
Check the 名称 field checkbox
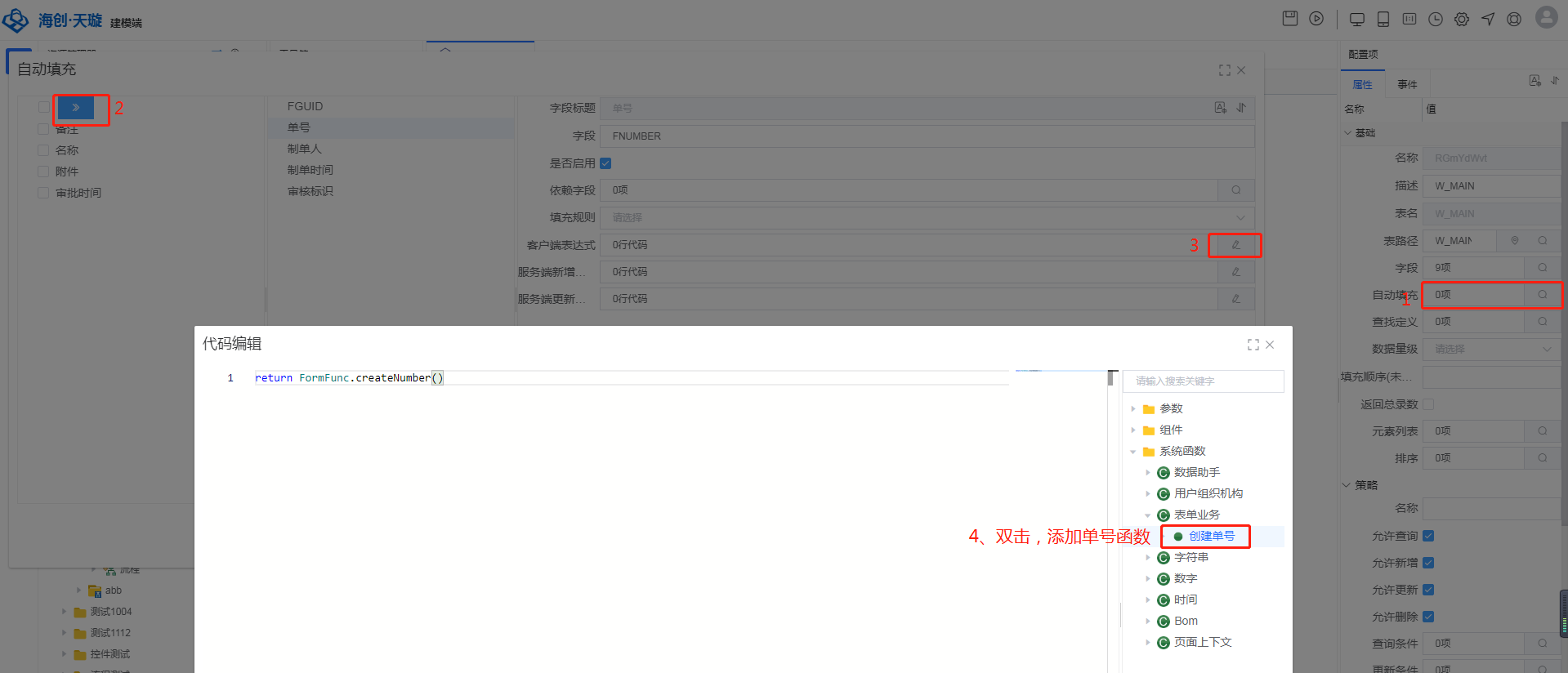coord(43,150)
